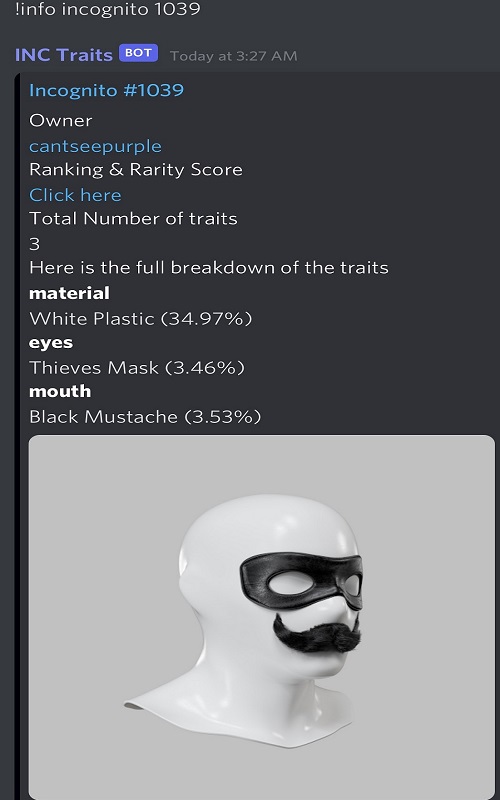Click the Today at 3:27 AM timestamp

[233, 56]
